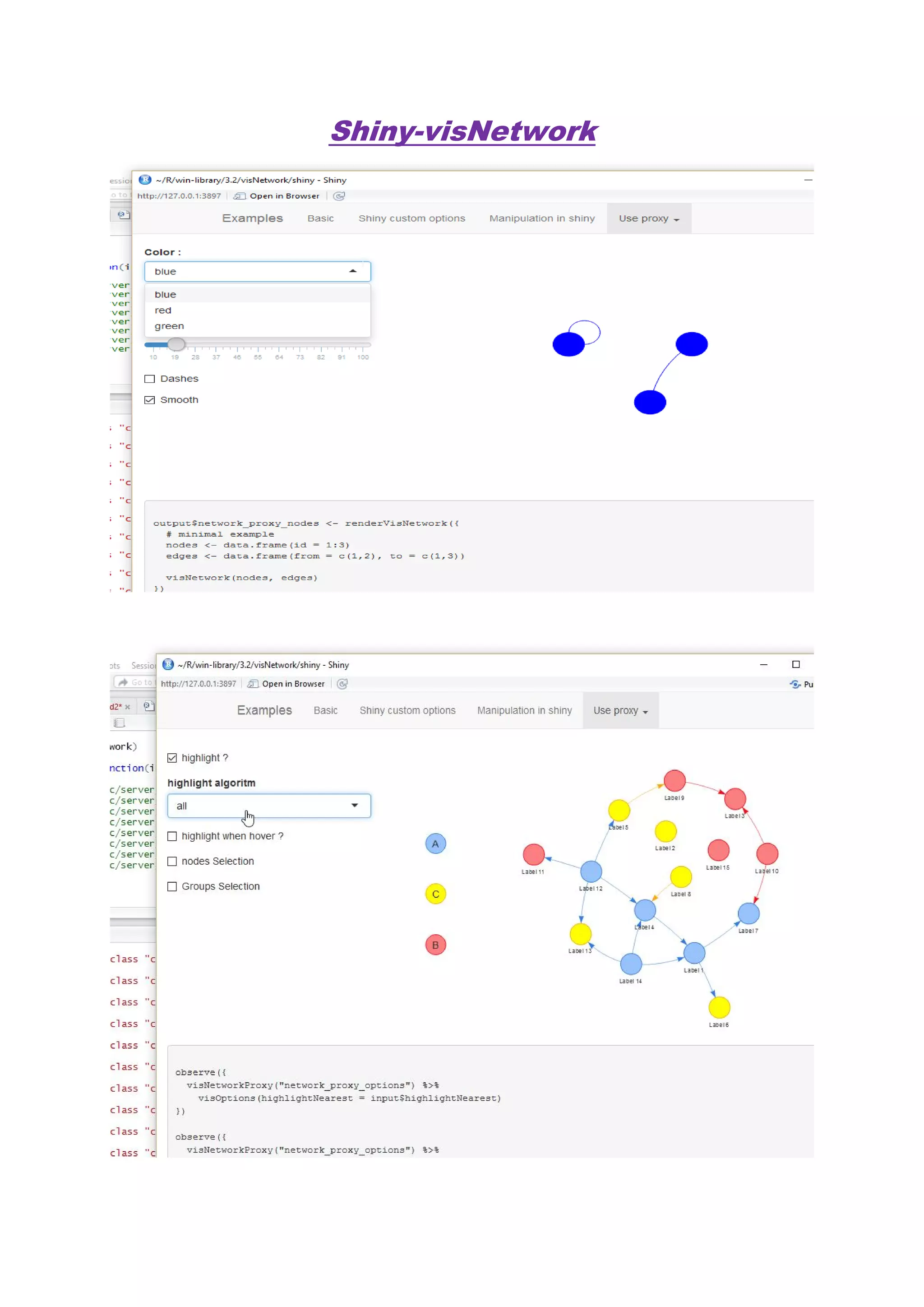Screen dimensions: 924x1307
Task: Expand Use proxy menu in the Color example window
Action: (x=649, y=218)
